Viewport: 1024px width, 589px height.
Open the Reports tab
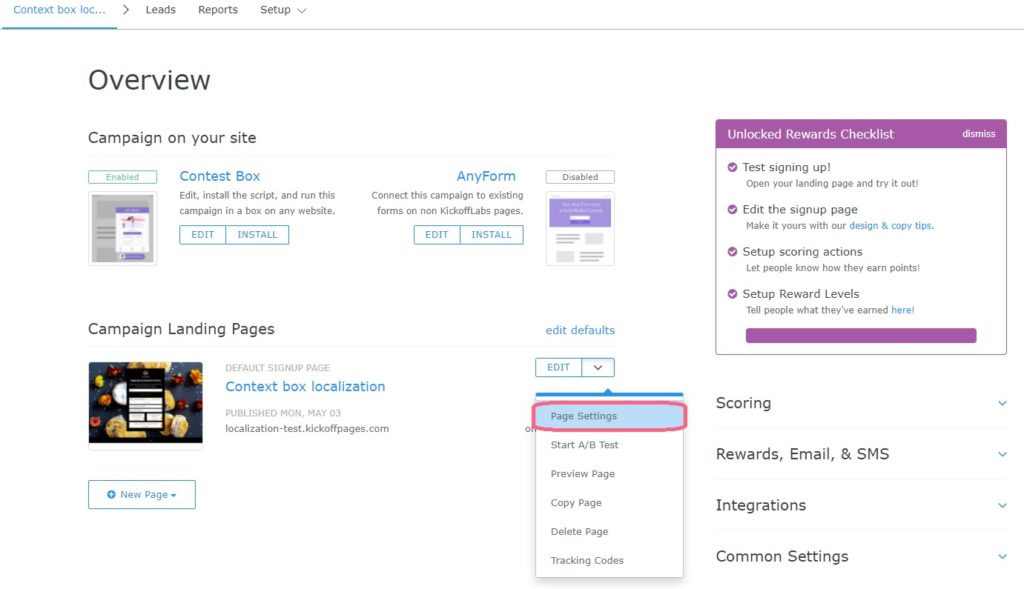pyautogui.click(x=217, y=10)
